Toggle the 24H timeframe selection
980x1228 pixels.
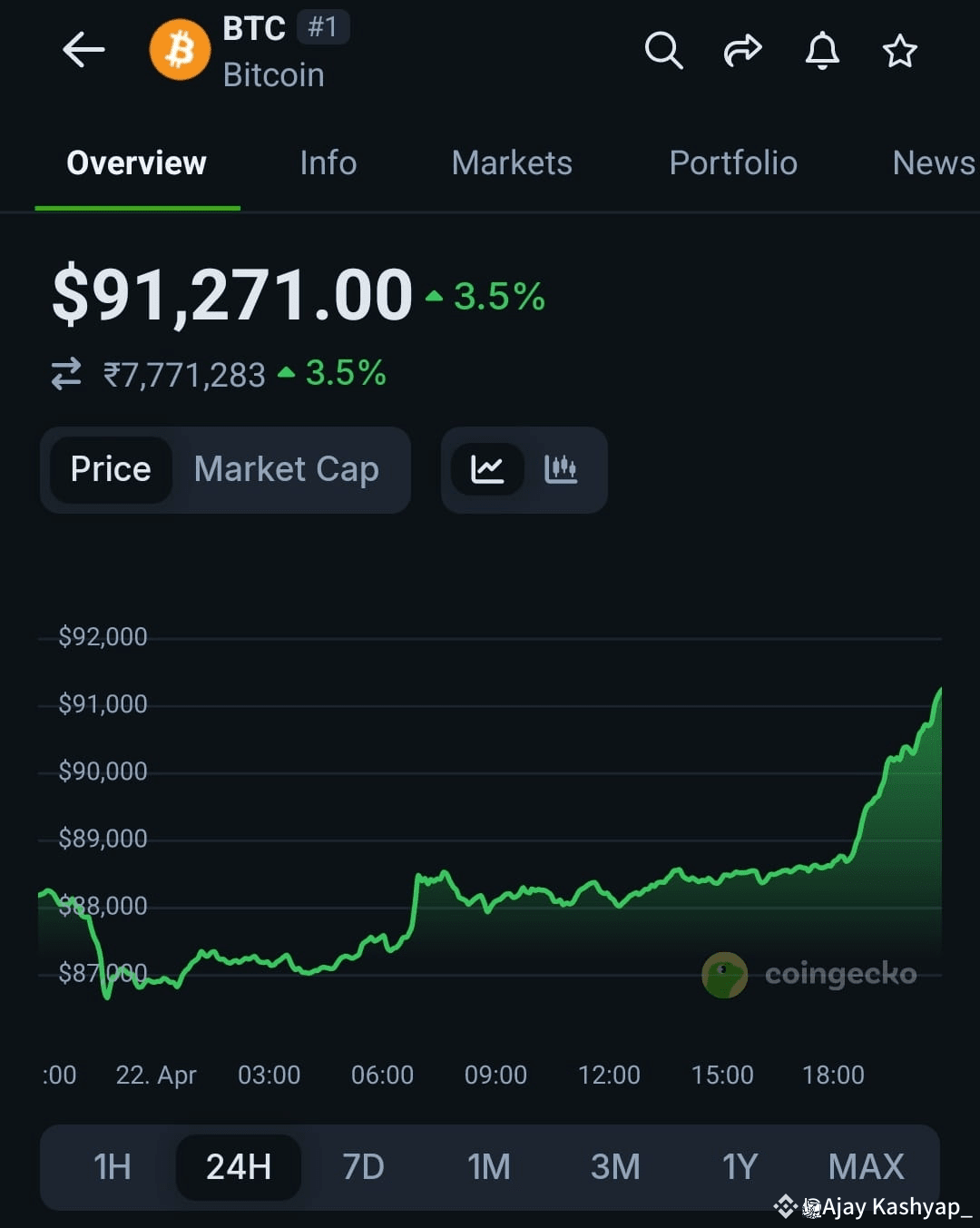pyautogui.click(x=238, y=1167)
